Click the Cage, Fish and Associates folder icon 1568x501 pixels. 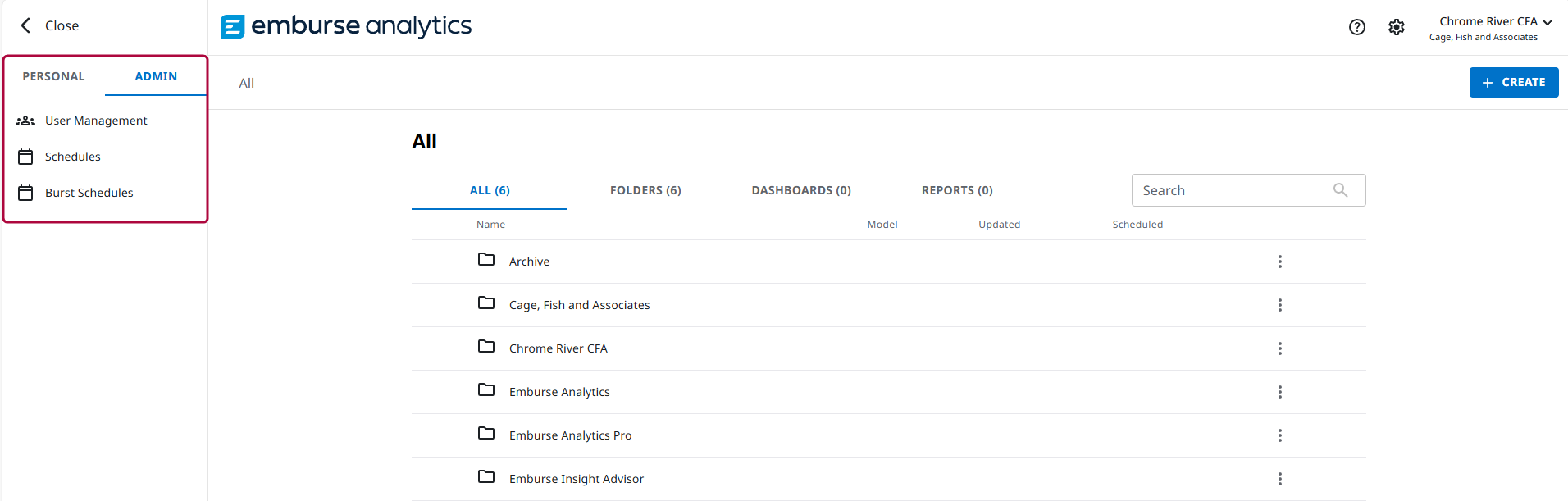point(486,303)
